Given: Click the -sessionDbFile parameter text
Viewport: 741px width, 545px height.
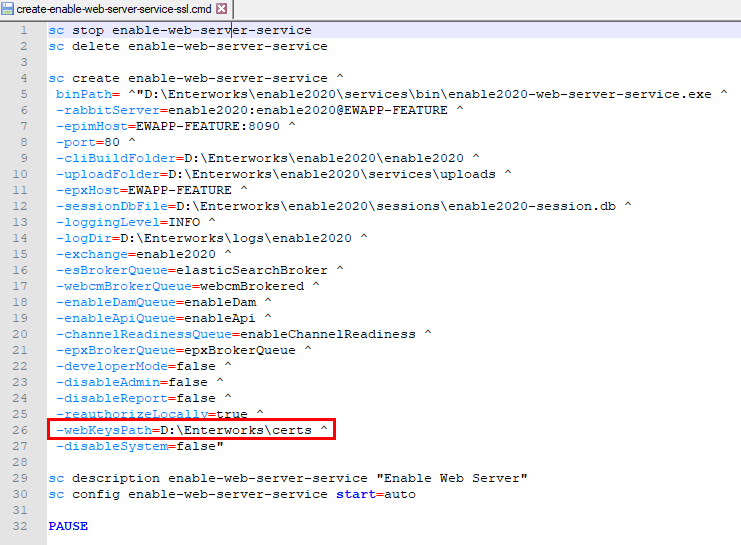Looking at the screenshot, I should point(112,206).
